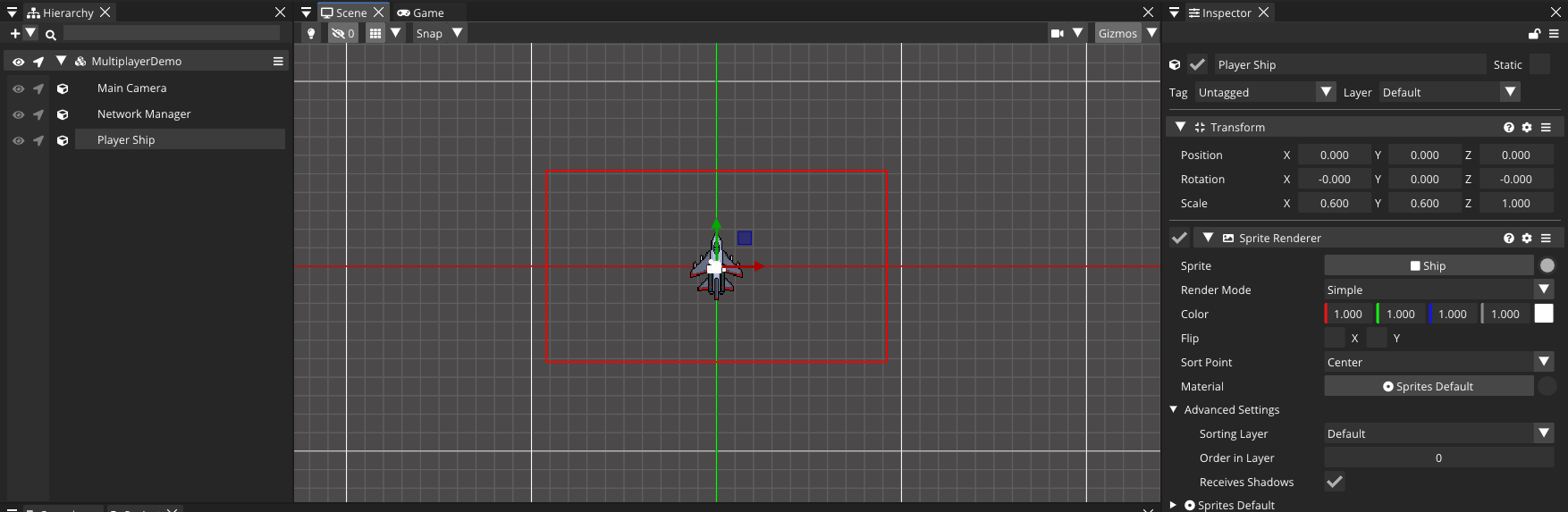Open the grid options dropdown arrow
The width and height of the screenshot is (1568, 512).
[395, 33]
